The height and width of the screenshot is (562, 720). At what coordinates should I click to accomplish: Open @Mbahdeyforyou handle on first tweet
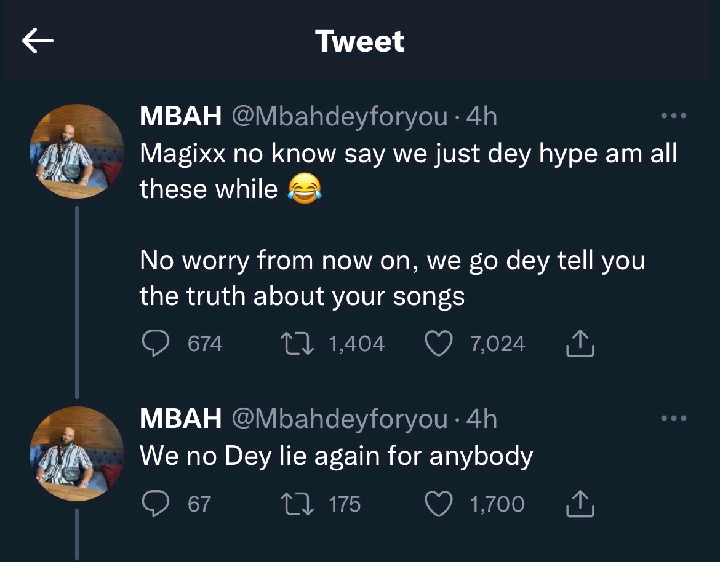[x=340, y=117]
